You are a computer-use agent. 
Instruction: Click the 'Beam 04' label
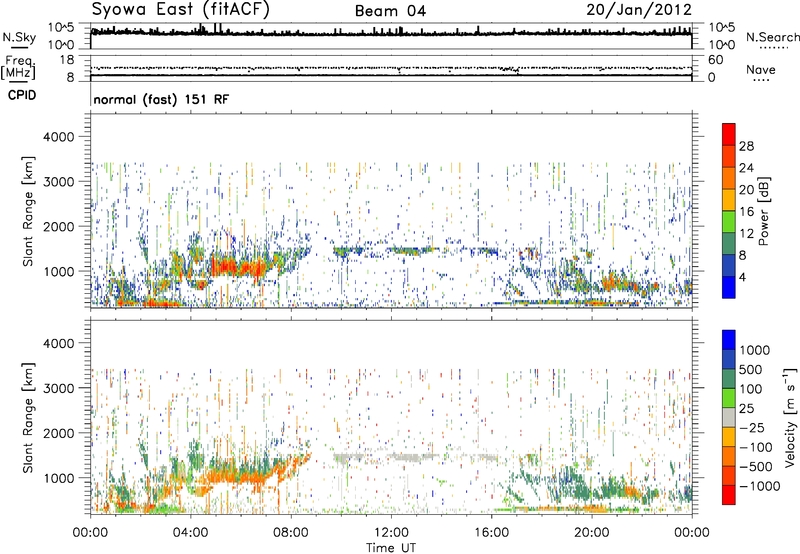(x=390, y=11)
